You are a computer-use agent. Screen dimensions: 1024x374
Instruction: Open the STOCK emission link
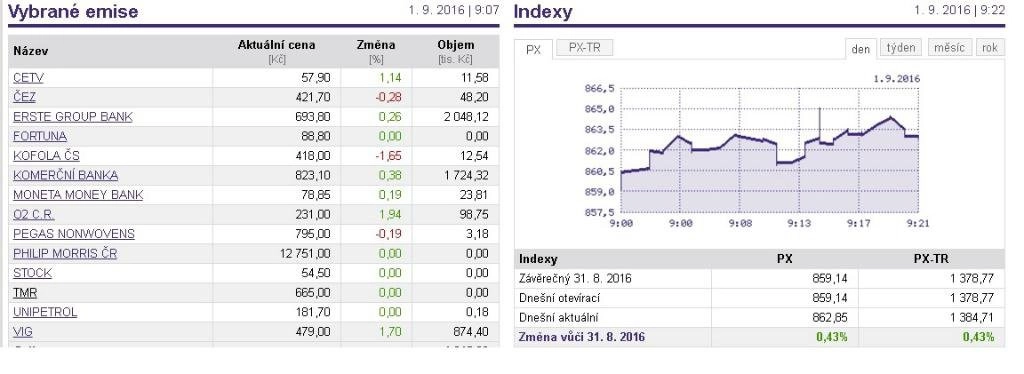(x=32, y=273)
